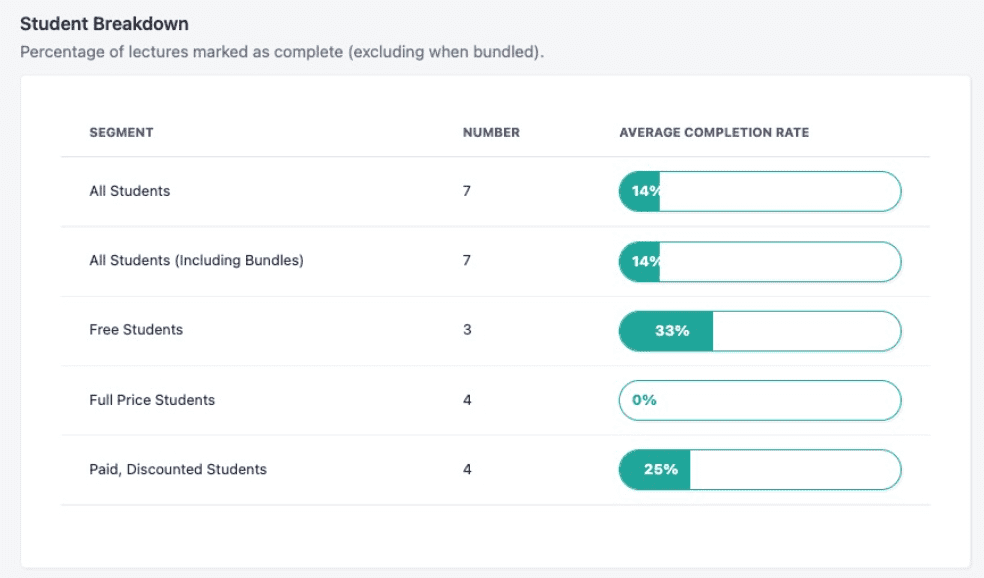Click the number 4 in Full Price Students row
The image size is (984, 578).
pyautogui.click(x=467, y=400)
